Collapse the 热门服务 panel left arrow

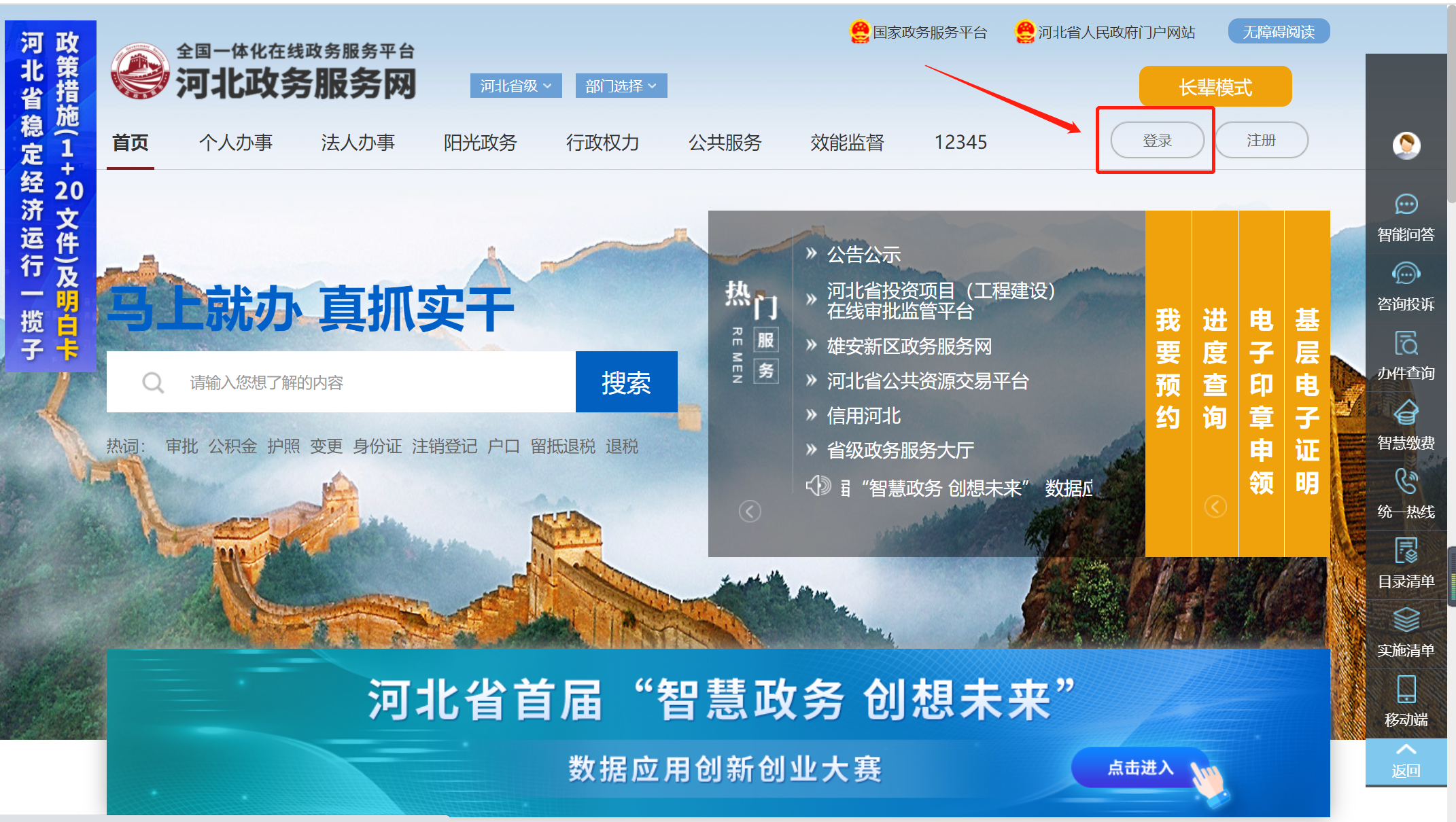(x=750, y=511)
